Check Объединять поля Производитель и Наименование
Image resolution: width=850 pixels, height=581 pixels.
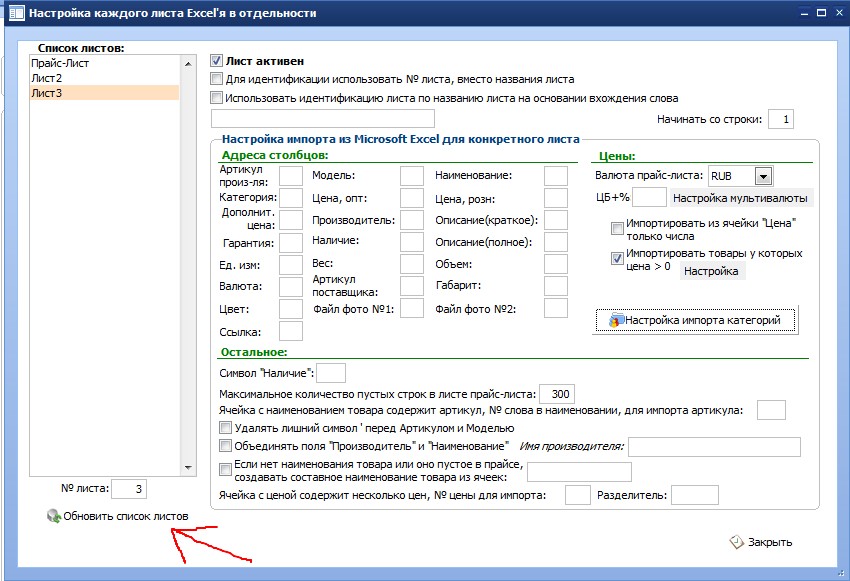pyautogui.click(x=225, y=446)
